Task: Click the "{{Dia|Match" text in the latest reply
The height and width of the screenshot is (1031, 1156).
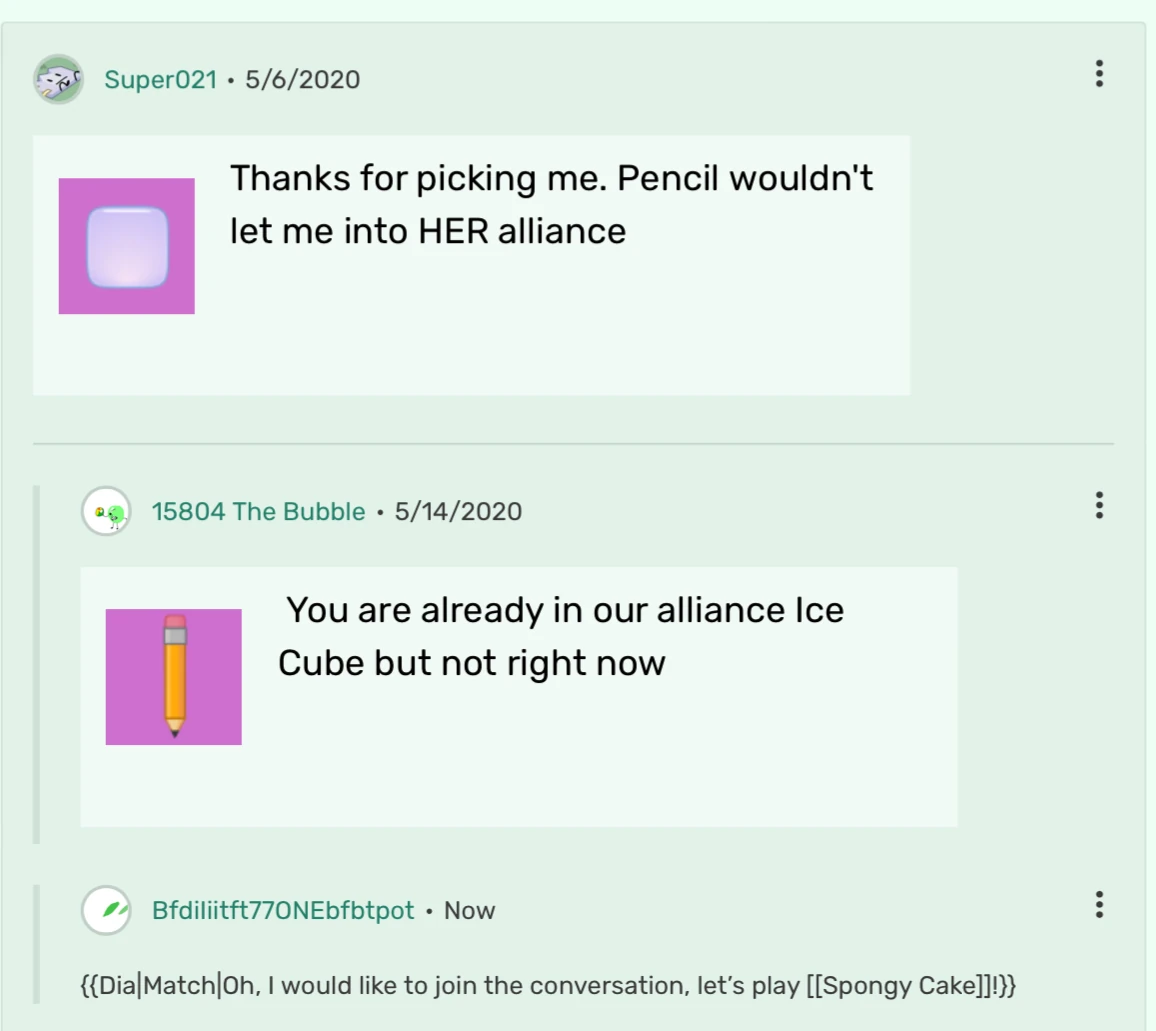Action: coord(148,985)
